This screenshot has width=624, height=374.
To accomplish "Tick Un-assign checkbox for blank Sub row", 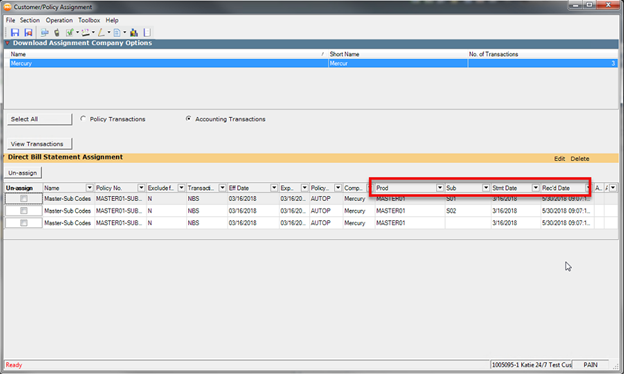I will click(x=24, y=223).
